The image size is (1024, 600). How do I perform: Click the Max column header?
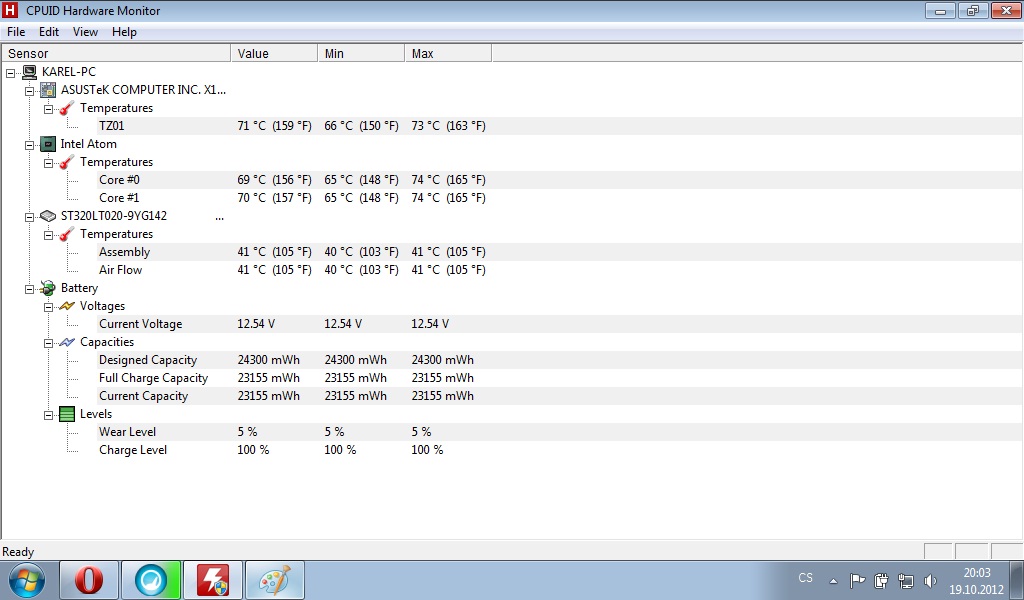click(448, 54)
